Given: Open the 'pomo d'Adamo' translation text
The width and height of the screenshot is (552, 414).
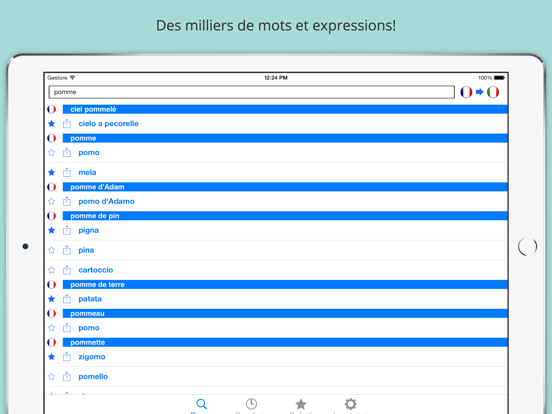Looking at the screenshot, I should point(106,201).
